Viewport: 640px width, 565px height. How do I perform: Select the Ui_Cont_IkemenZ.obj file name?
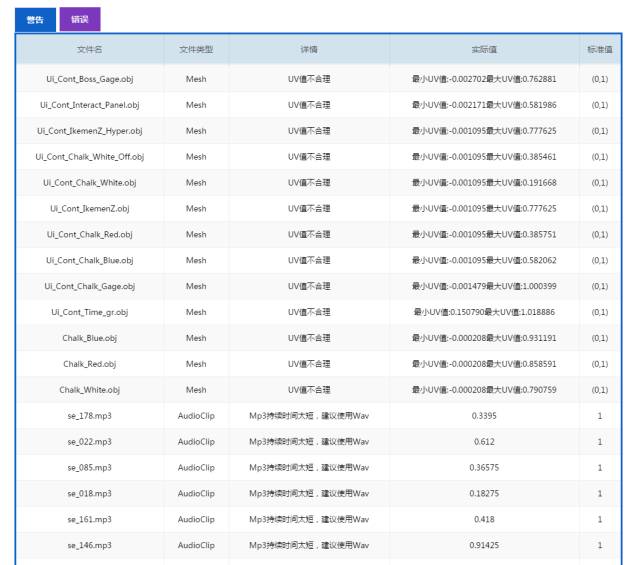90,209
